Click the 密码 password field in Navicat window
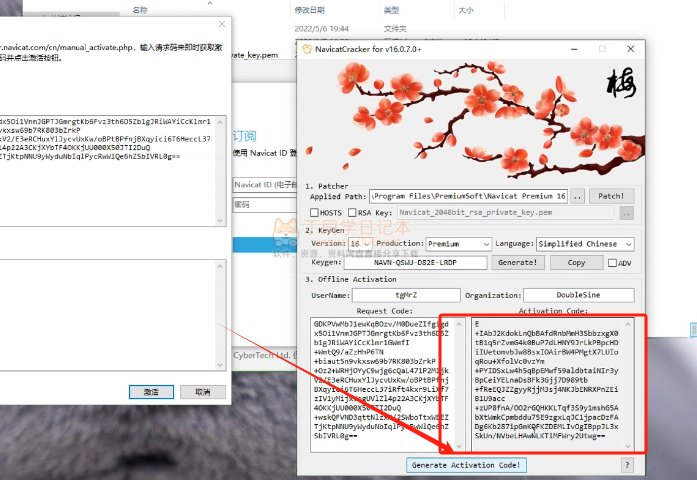The width and height of the screenshot is (697, 480). pos(265,204)
